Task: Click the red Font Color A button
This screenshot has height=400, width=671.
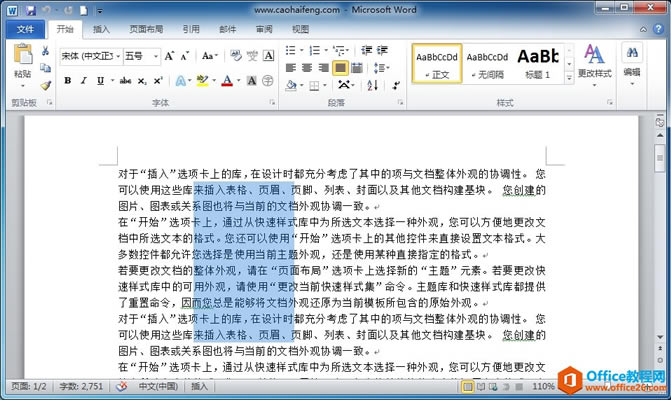Action: tap(227, 80)
